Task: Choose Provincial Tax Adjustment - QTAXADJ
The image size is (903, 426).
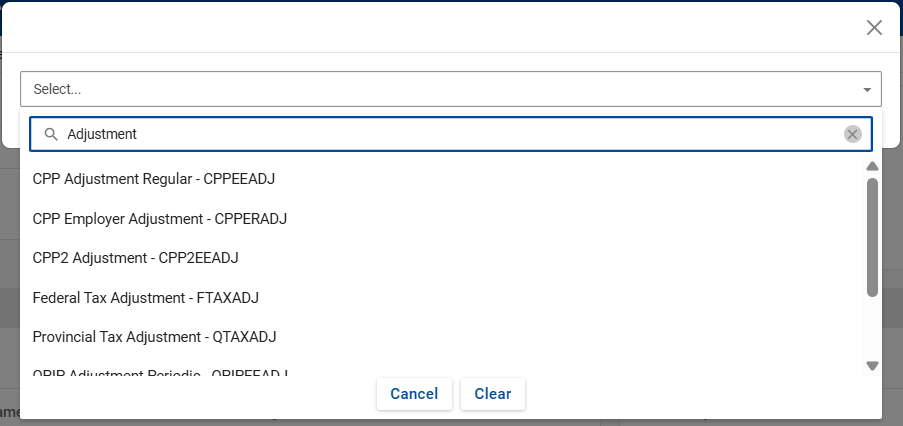Action: (154, 336)
